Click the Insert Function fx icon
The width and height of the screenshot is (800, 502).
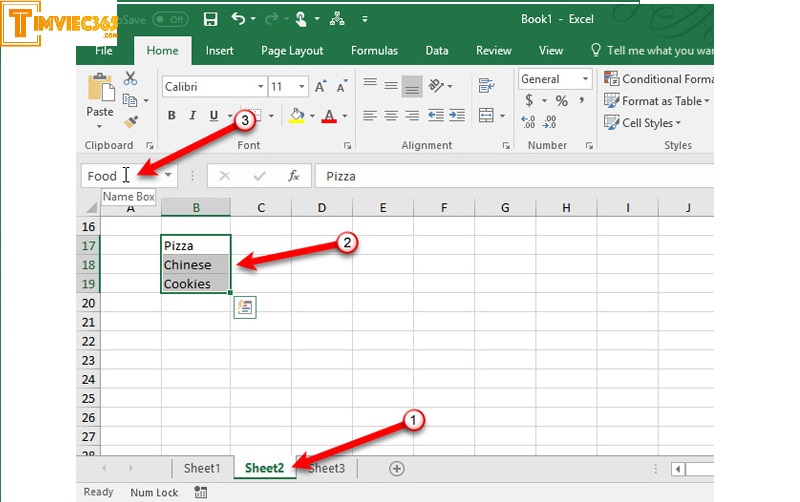293,176
